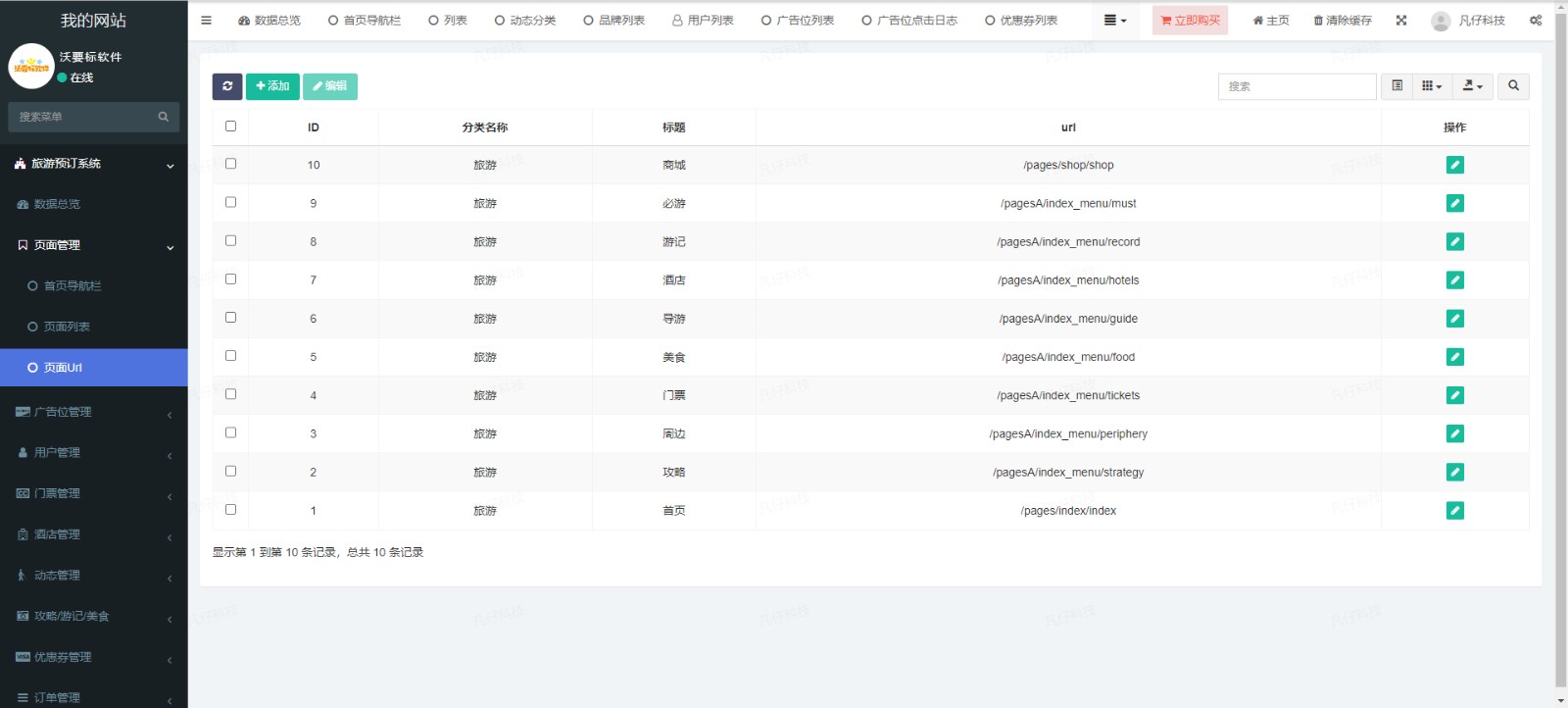Click the 沃要标软件 user avatar
1568x708 pixels.
pos(31,67)
